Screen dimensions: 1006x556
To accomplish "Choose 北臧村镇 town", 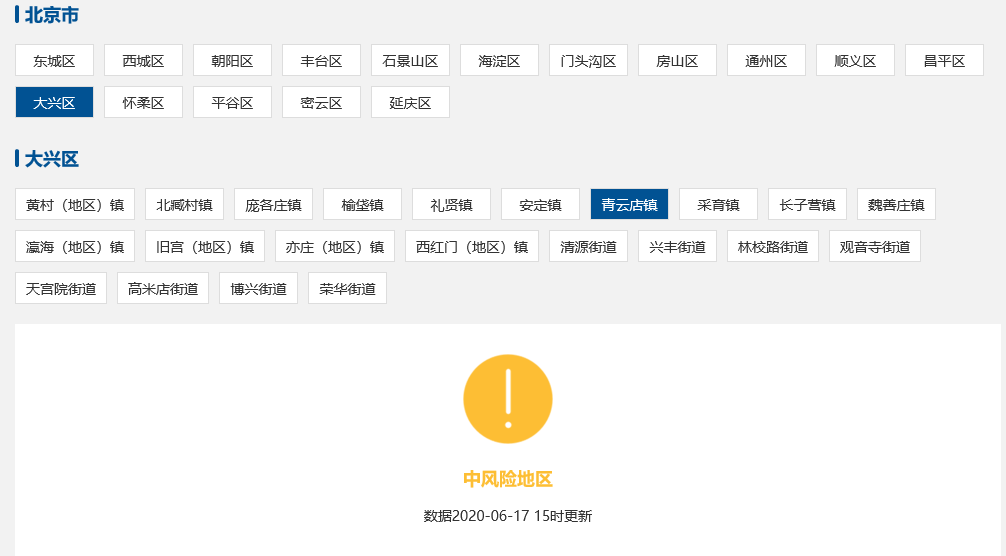I will point(184,205).
